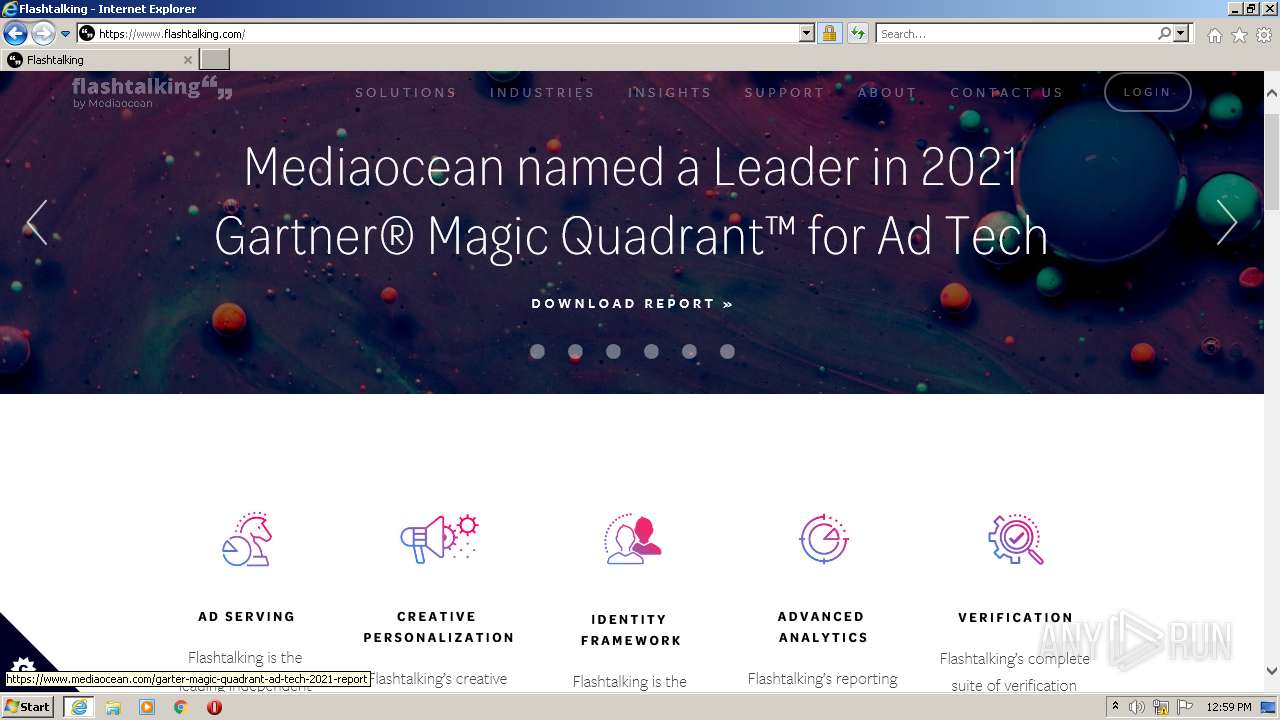Image resolution: width=1280 pixels, height=720 pixels.
Task: Open the recent pages dropdown arrow
Action: 66,34
